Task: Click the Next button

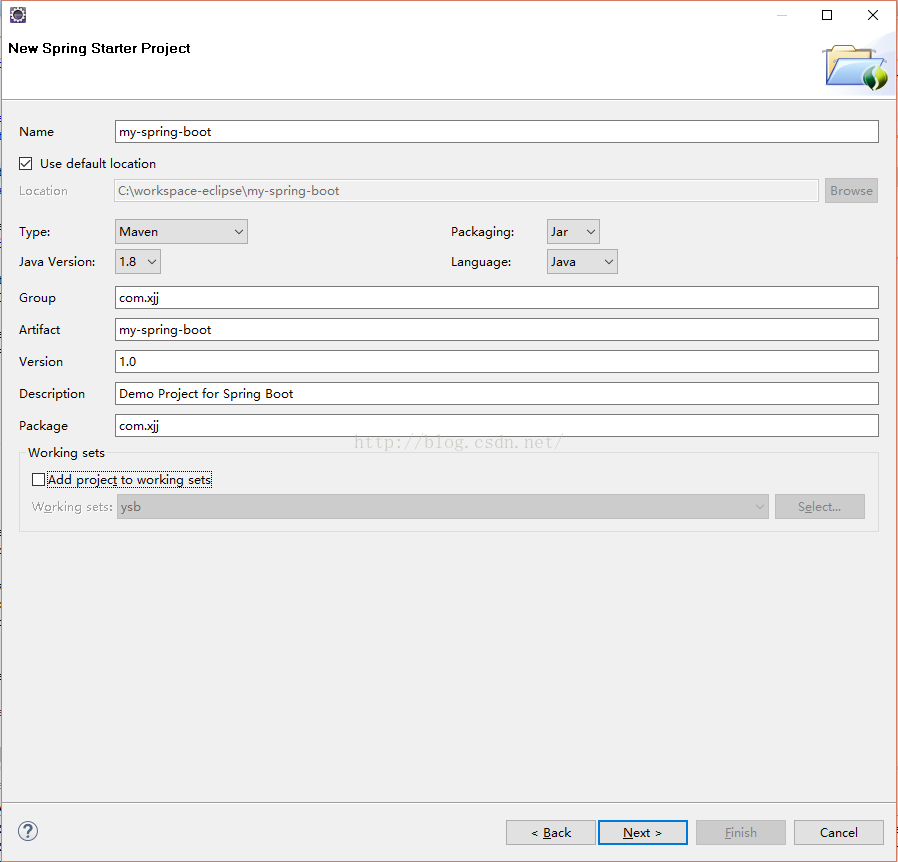Action: [643, 832]
